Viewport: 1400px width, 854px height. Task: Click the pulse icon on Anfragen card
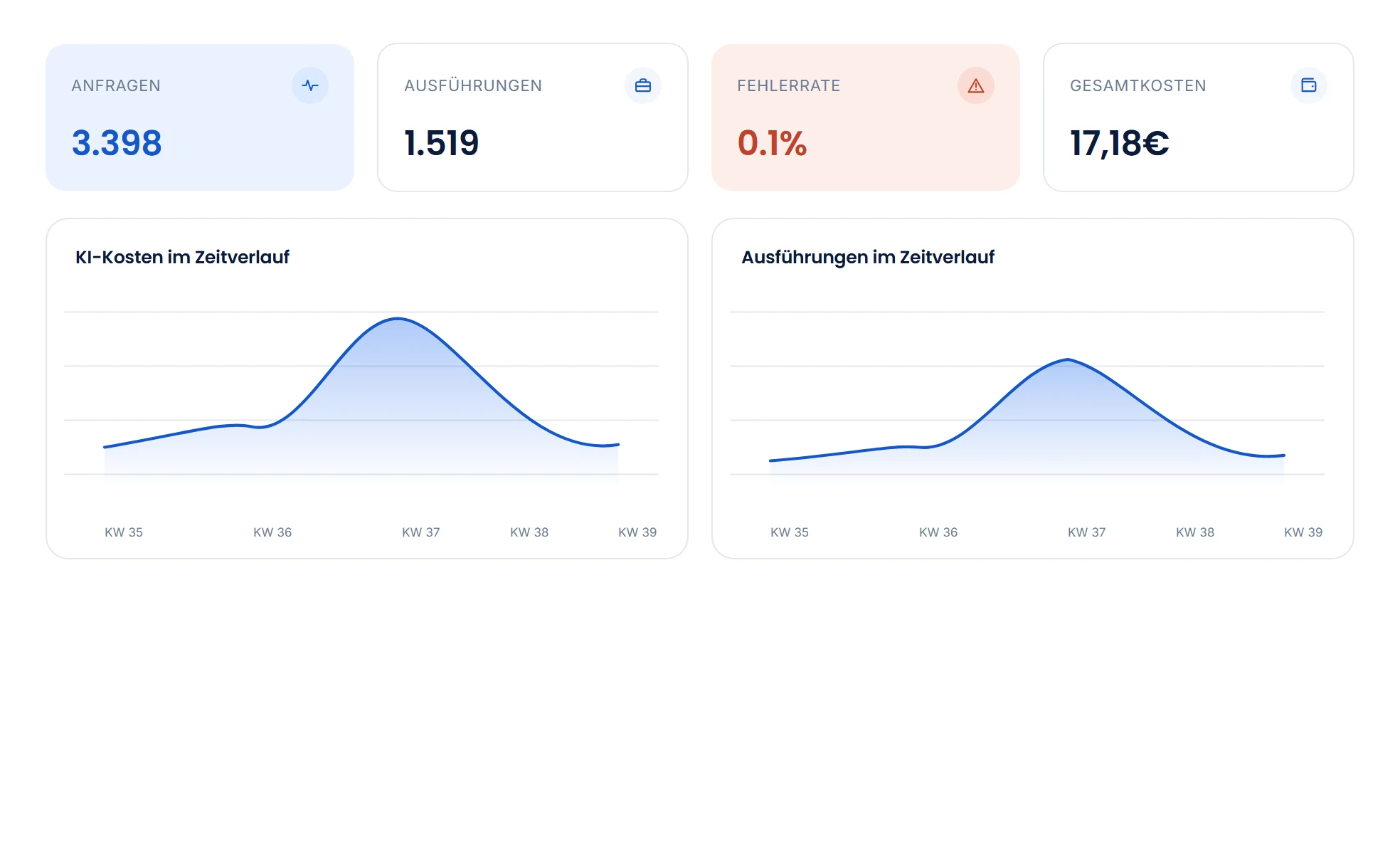[x=310, y=85]
